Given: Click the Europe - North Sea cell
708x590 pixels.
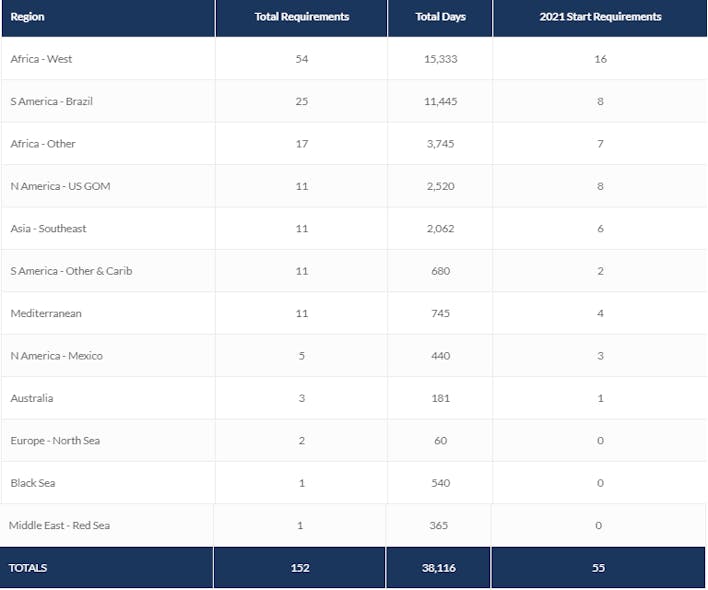Looking at the screenshot, I should point(55,441).
